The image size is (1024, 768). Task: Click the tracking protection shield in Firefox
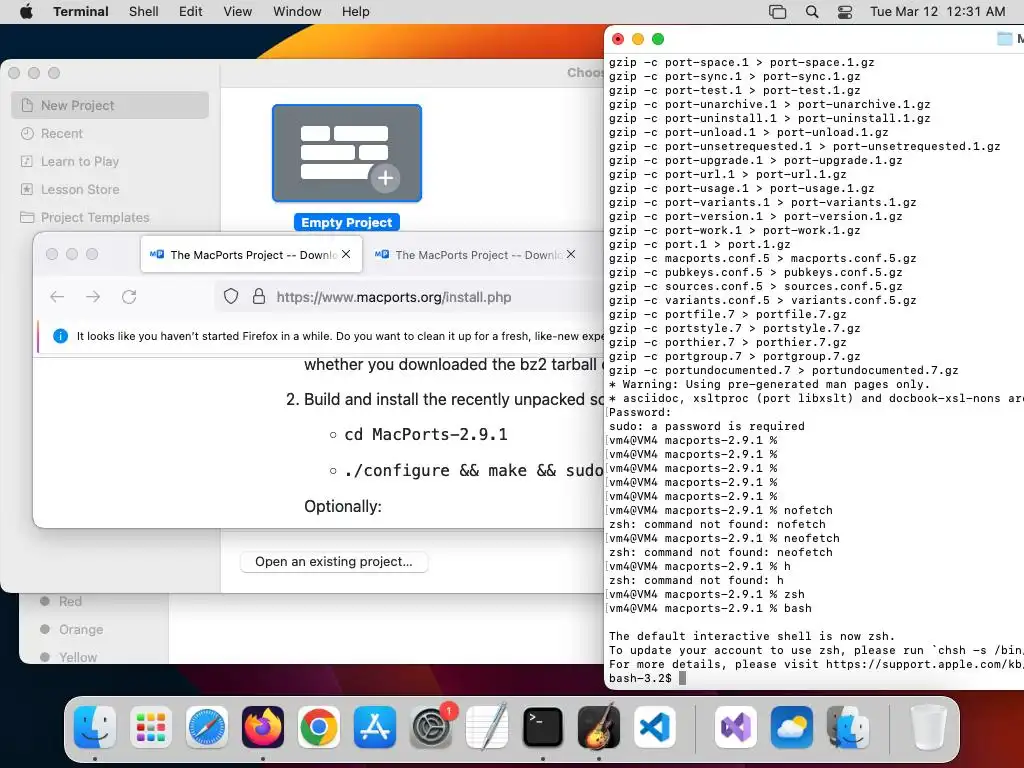pyautogui.click(x=231, y=296)
